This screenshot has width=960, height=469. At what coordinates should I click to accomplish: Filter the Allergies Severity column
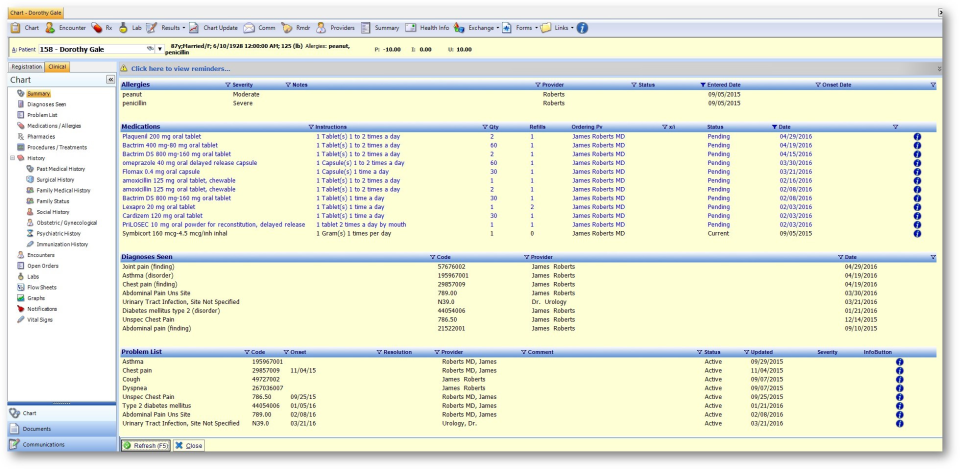(x=228, y=85)
